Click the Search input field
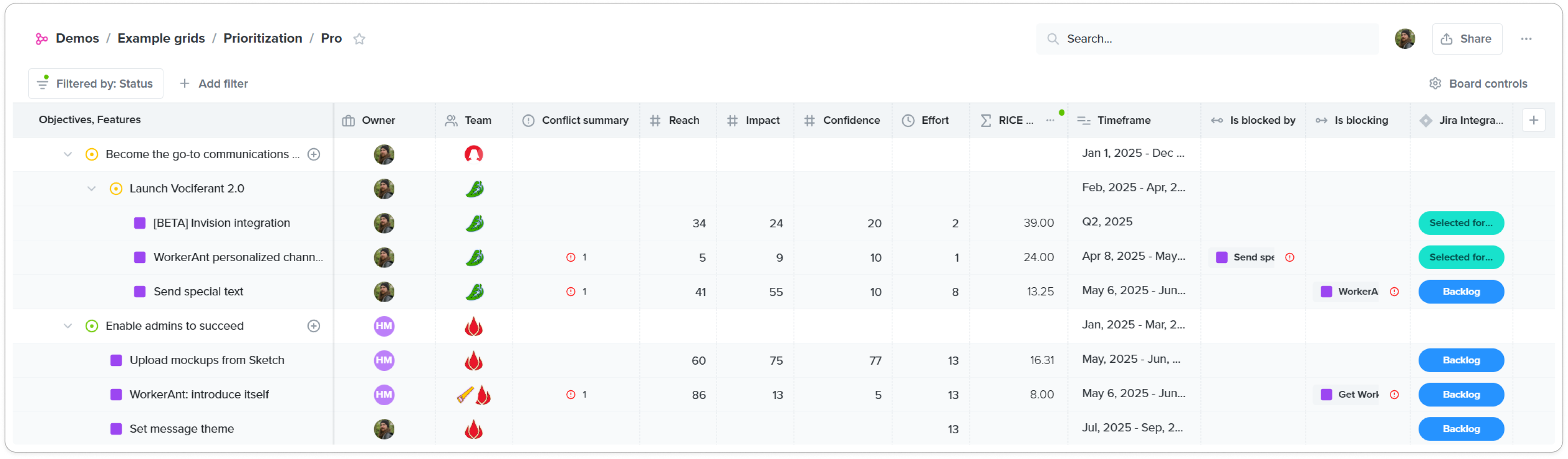The height and width of the screenshot is (459, 1568). pyautogui.click(x=1208, y=38)
